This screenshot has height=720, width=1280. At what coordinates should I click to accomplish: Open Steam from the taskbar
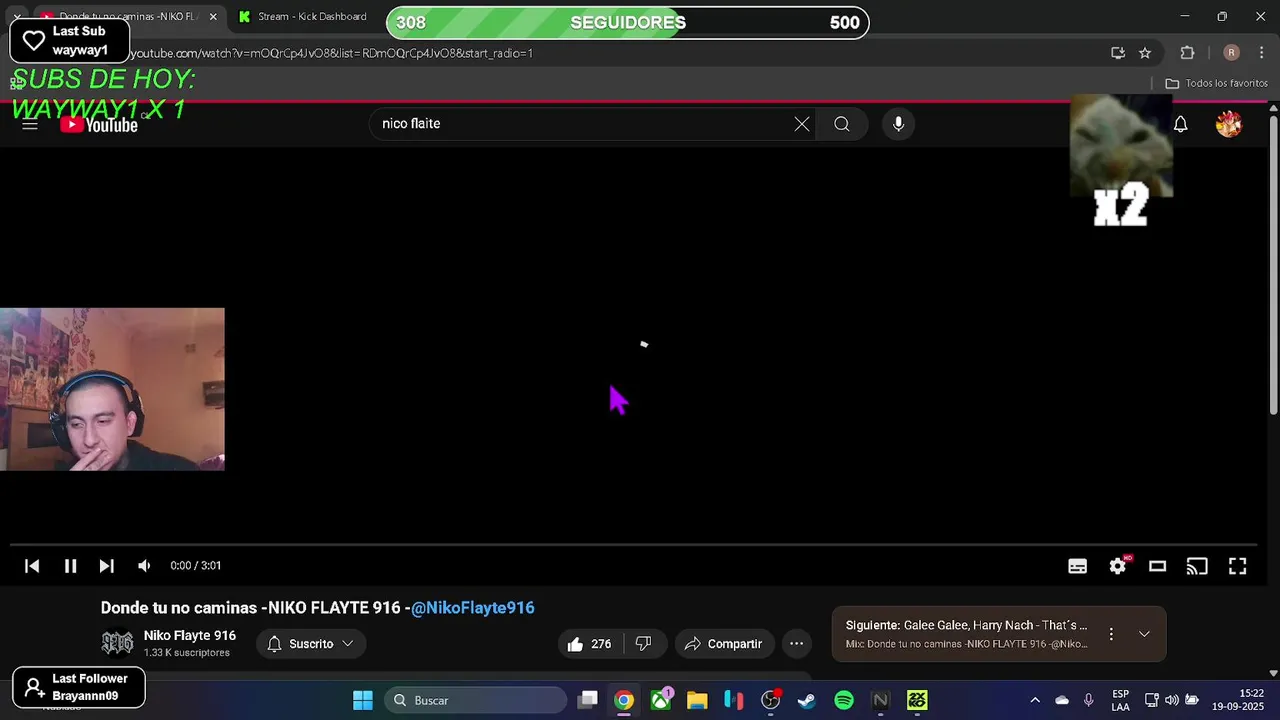point(807,700)
